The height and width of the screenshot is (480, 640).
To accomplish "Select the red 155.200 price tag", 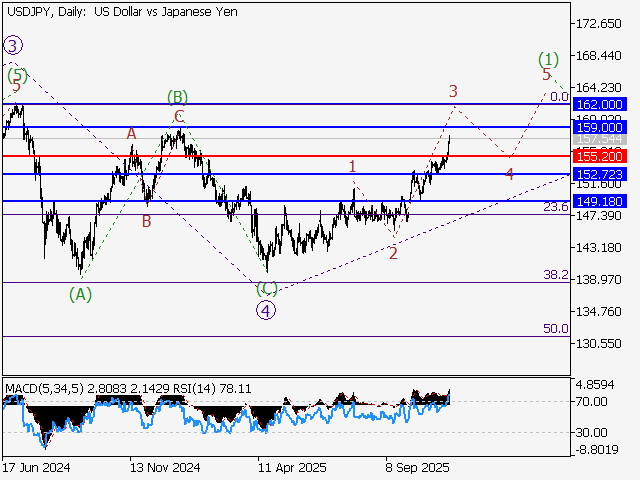I will (599, 157).
